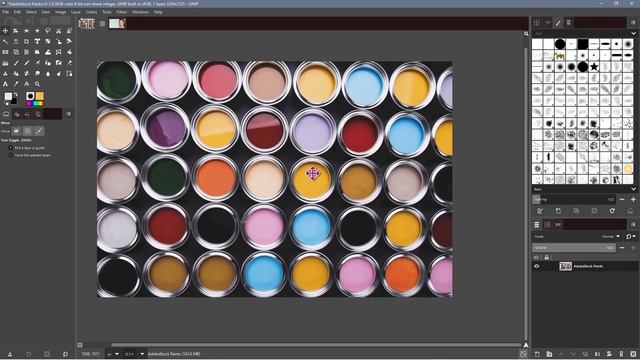Select the Fuzzy Select wand tool

click(x=5, y=41)
